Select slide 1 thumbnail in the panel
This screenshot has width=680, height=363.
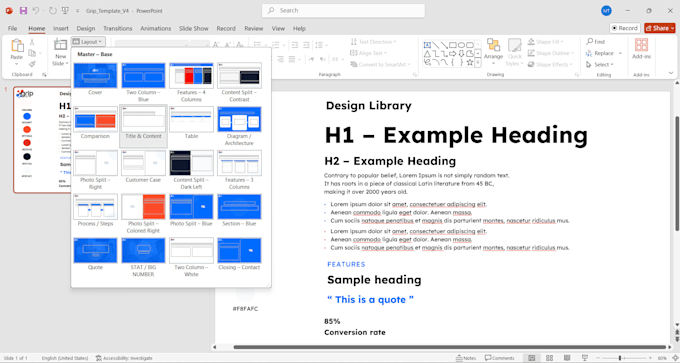pyautogui.click(x=43, y=139)
